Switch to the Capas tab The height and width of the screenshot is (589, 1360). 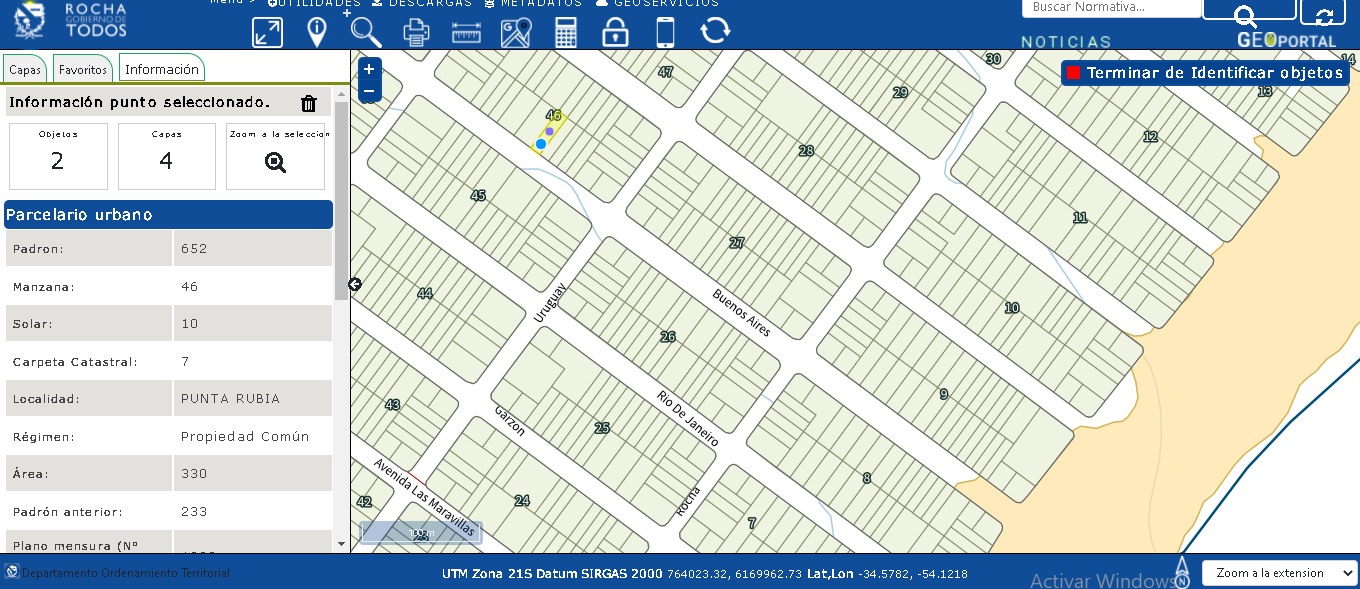(25, 70)
